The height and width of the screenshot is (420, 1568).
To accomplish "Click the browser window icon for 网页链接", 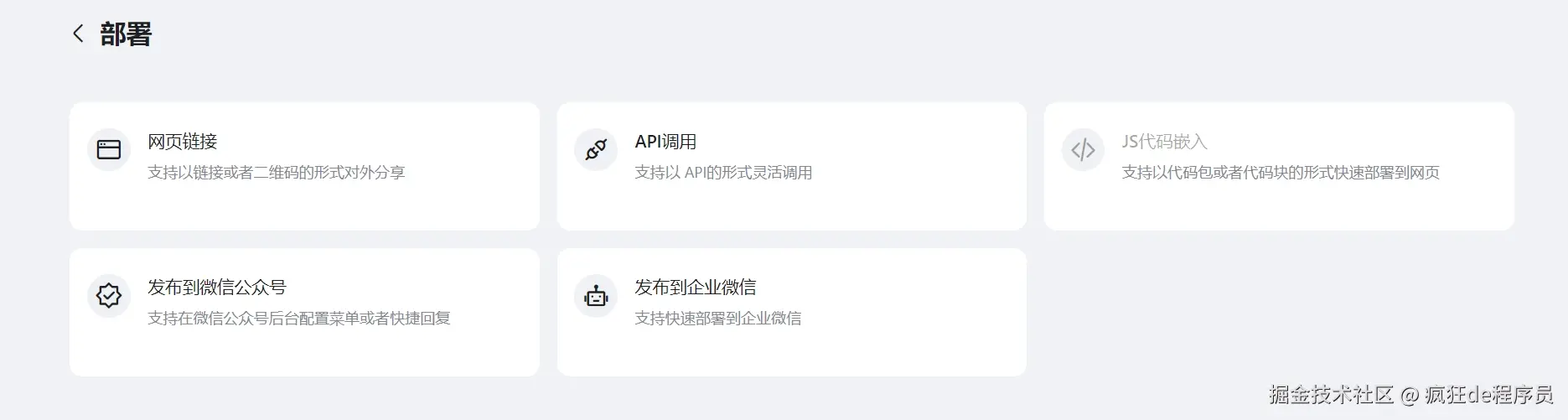I will click(109, 150).
